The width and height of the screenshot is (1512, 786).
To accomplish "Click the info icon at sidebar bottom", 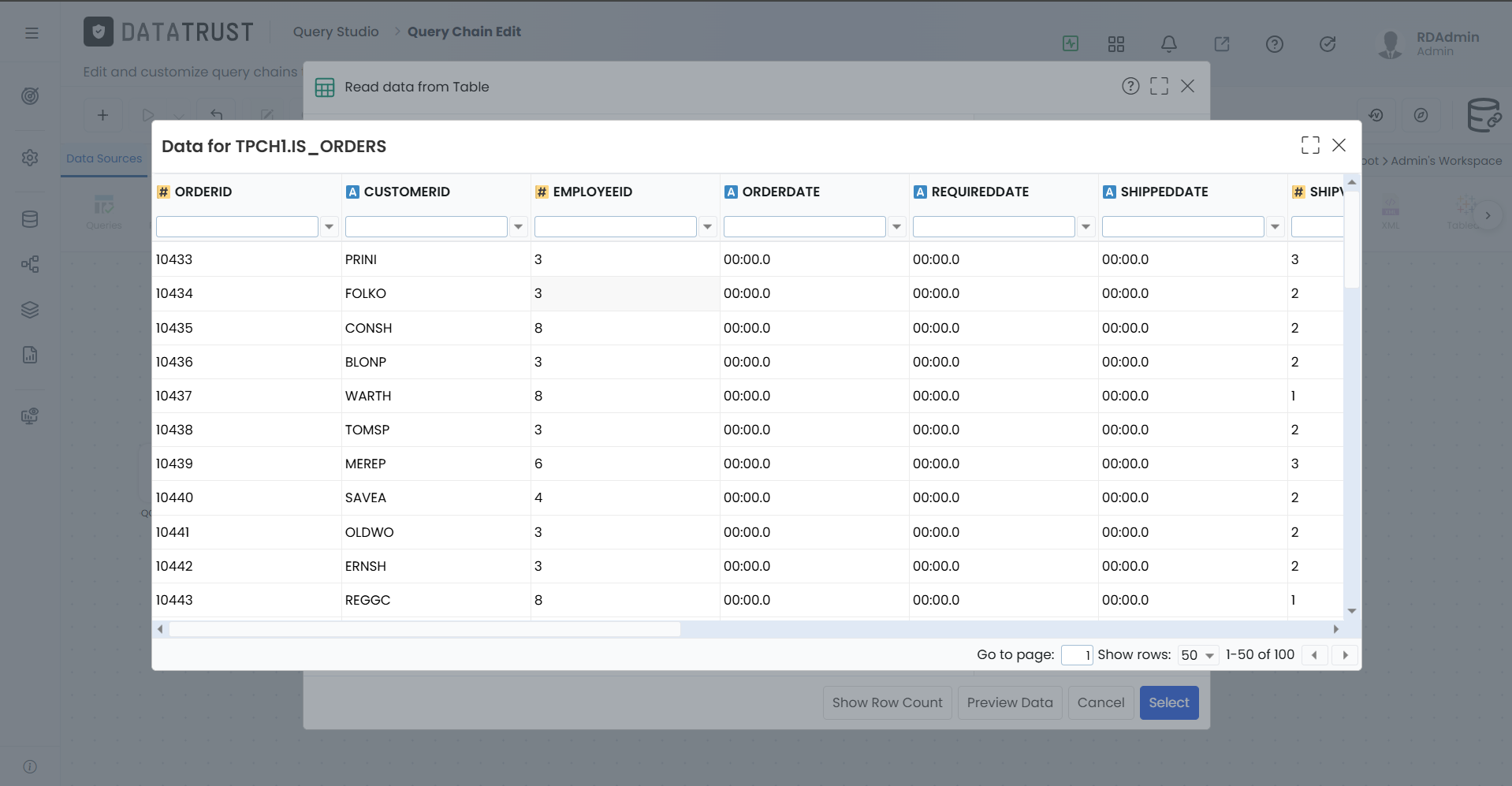I will pyautogui.click(x=30, y=766).
